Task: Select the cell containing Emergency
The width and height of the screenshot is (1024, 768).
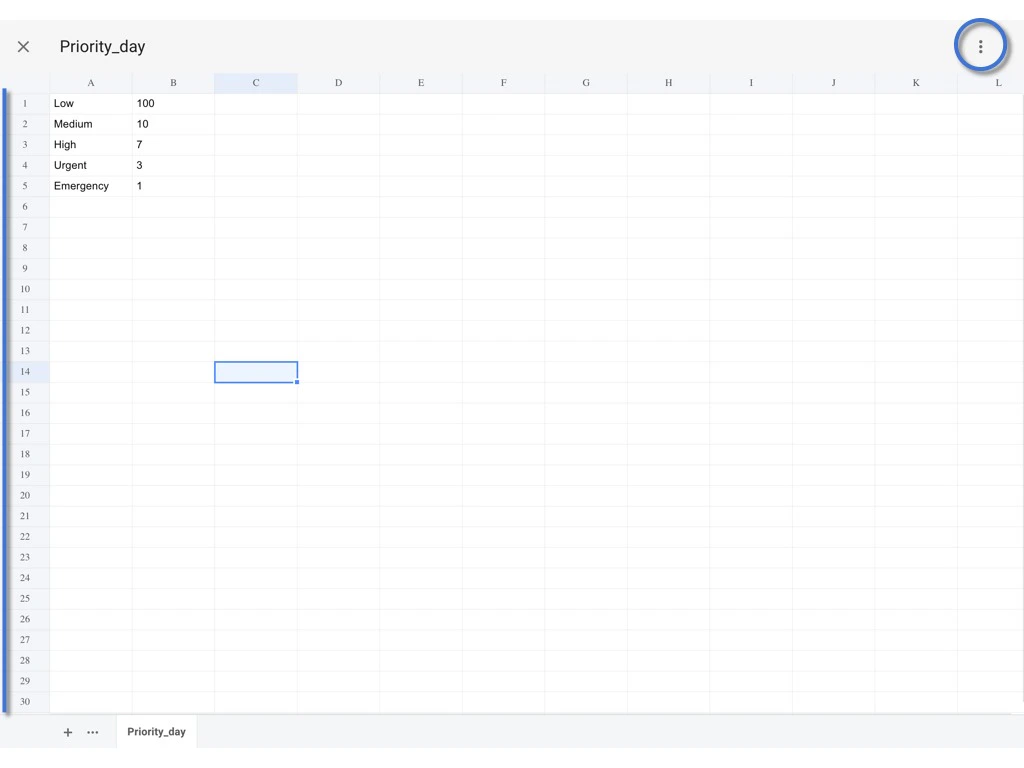Action: pos(91,185)
